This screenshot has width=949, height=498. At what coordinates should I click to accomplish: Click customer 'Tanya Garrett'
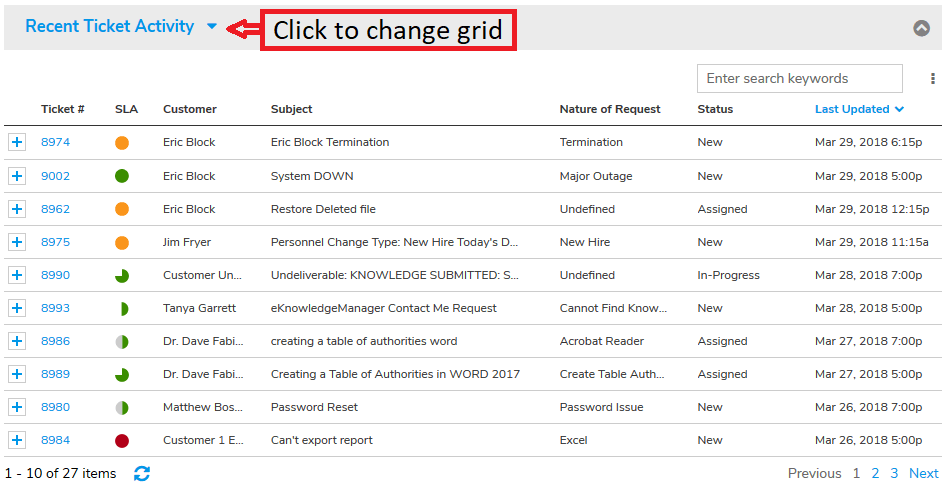click(x=199, y=309)
